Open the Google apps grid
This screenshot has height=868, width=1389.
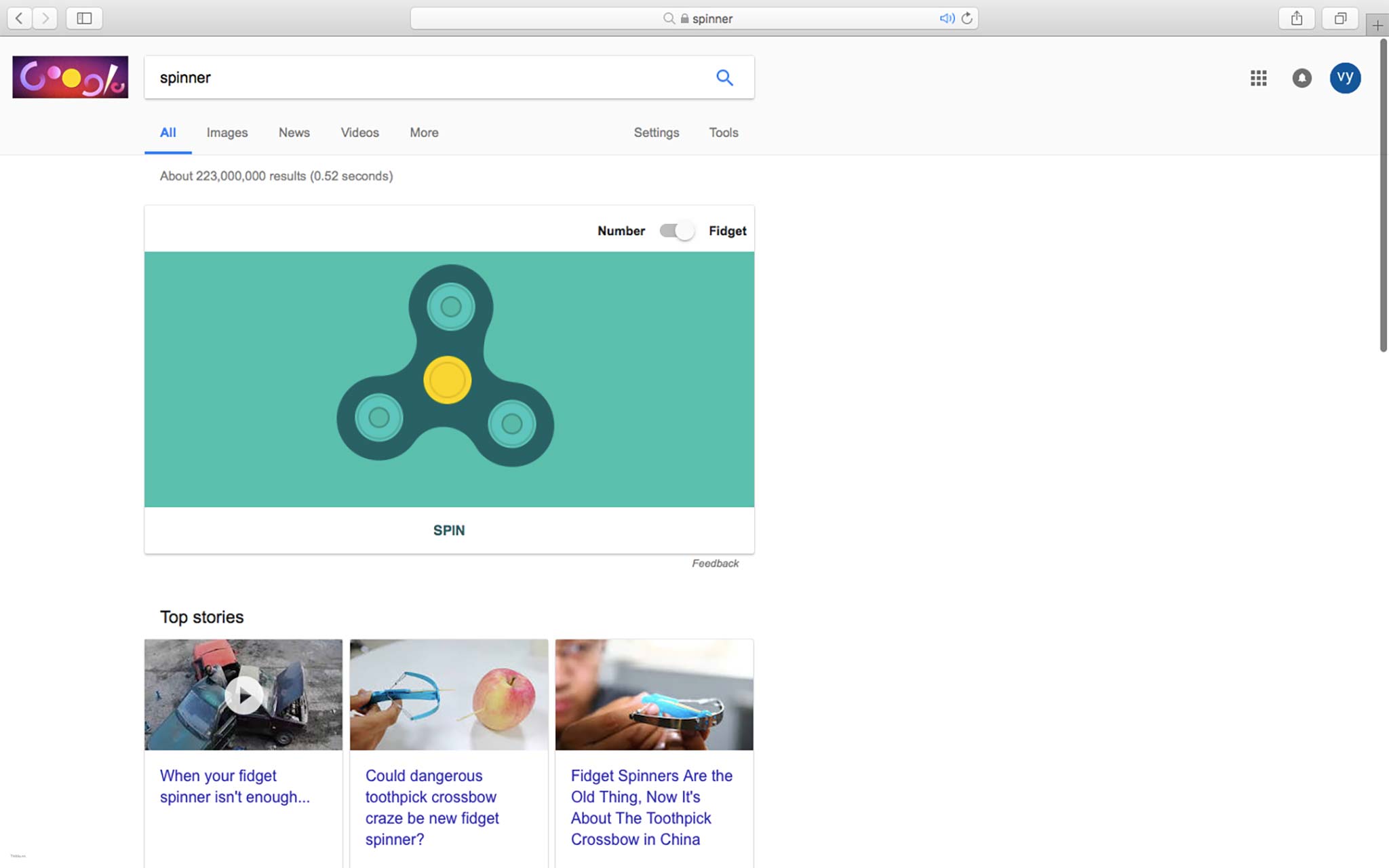tap(1258, 78)
